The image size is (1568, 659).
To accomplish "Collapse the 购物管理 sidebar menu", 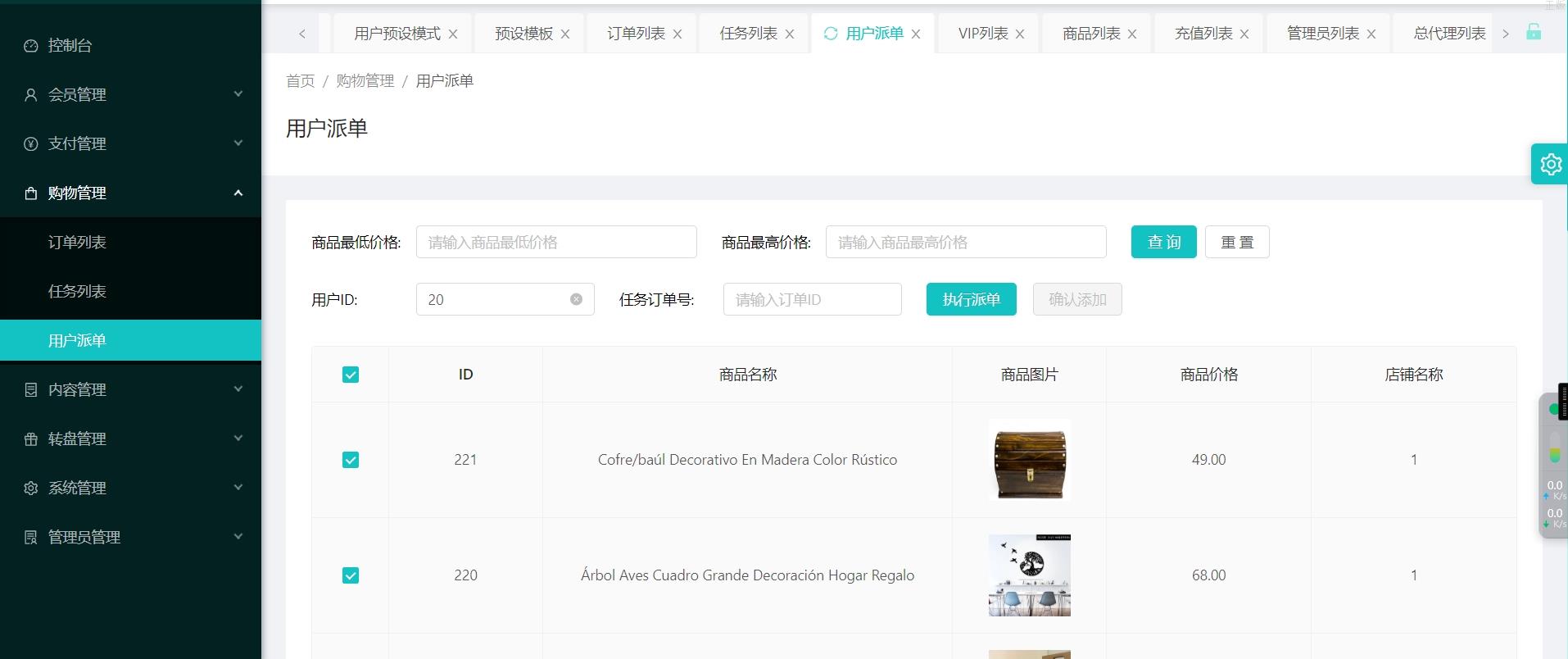I will click(130, 193).
